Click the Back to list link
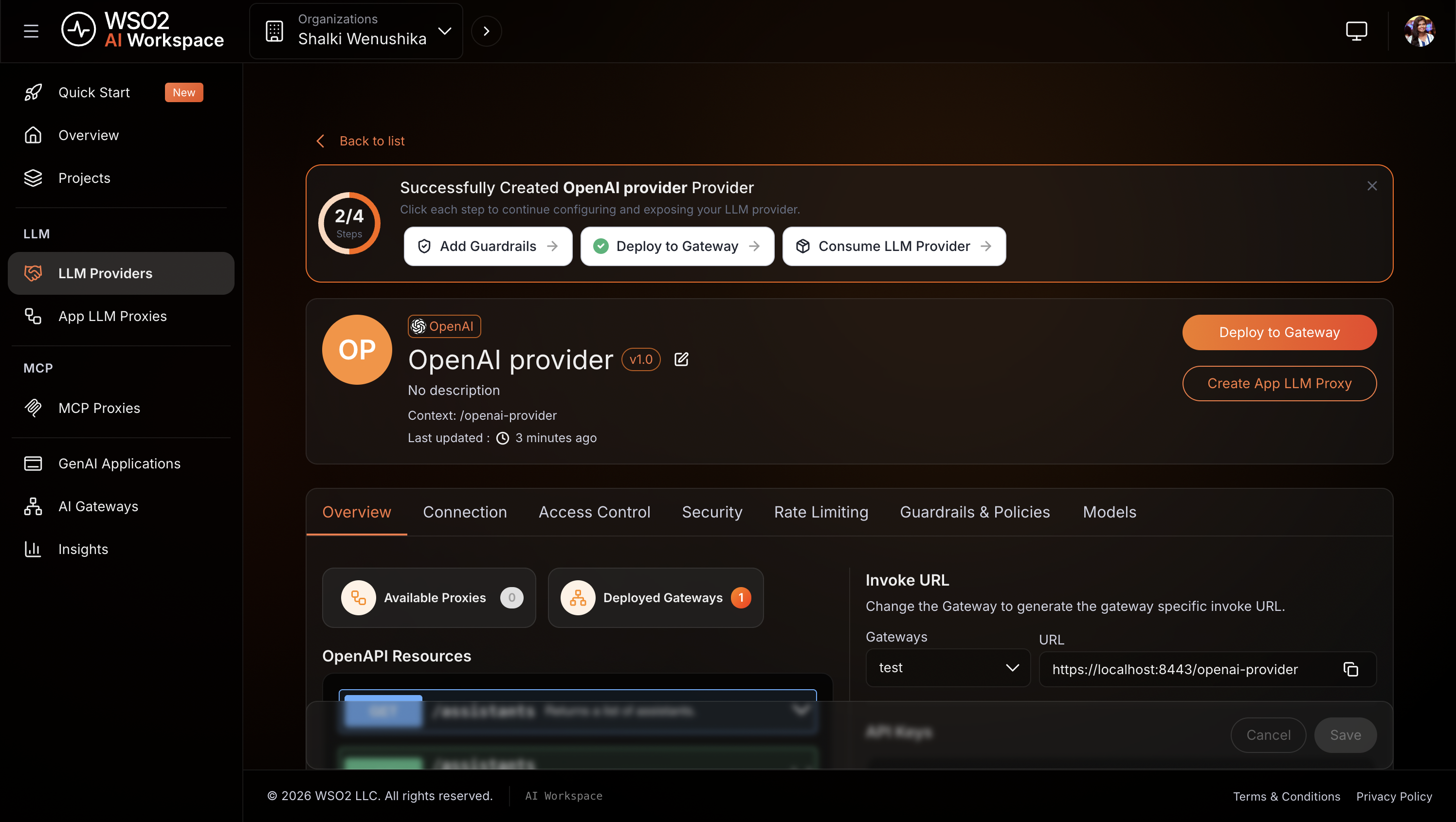Image resolution: width=1456 pixels, height=822 pixels. pyautogui.click(x=372, y=141)
